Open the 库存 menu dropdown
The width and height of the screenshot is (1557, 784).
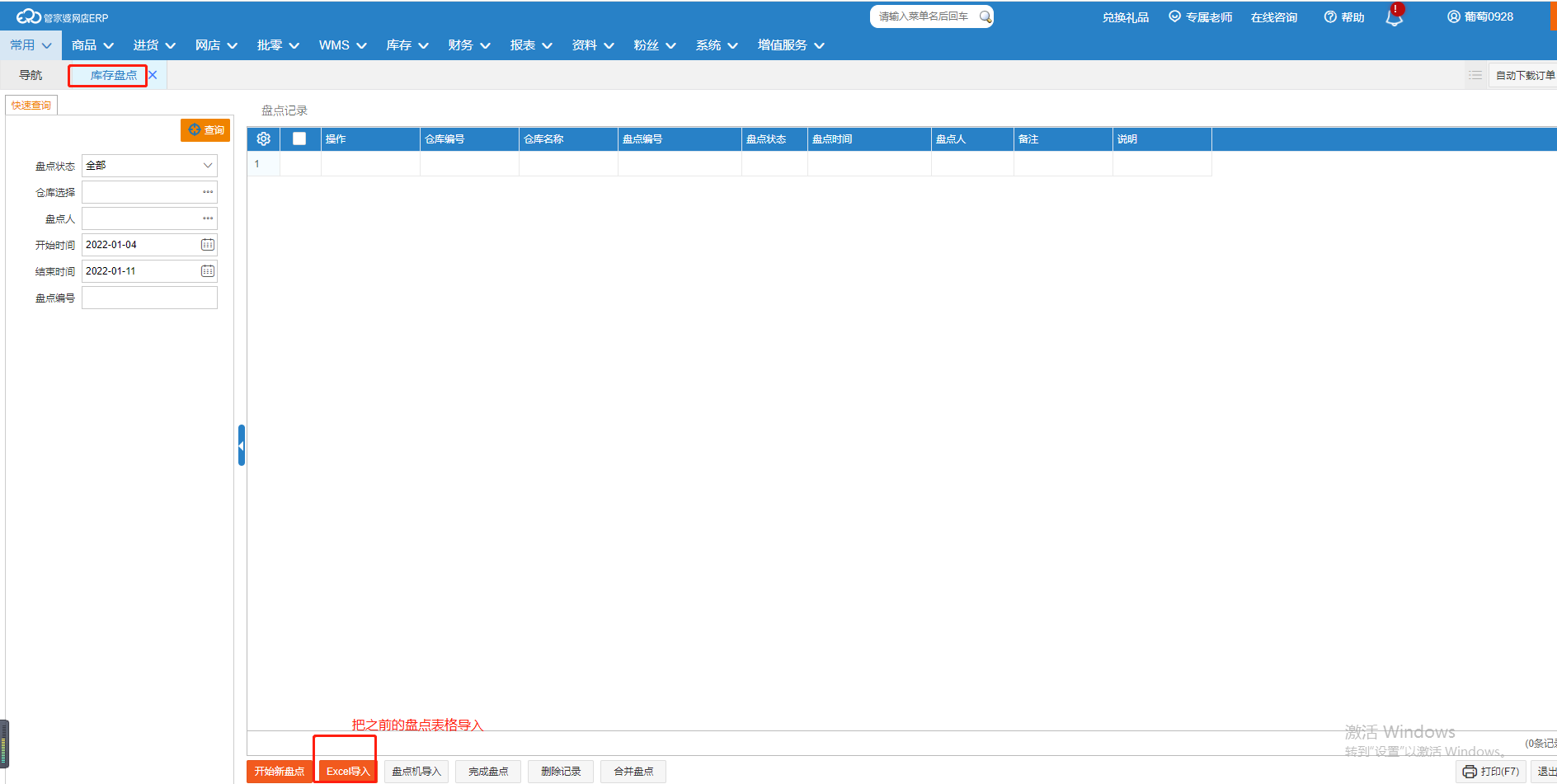pos(407,45)
